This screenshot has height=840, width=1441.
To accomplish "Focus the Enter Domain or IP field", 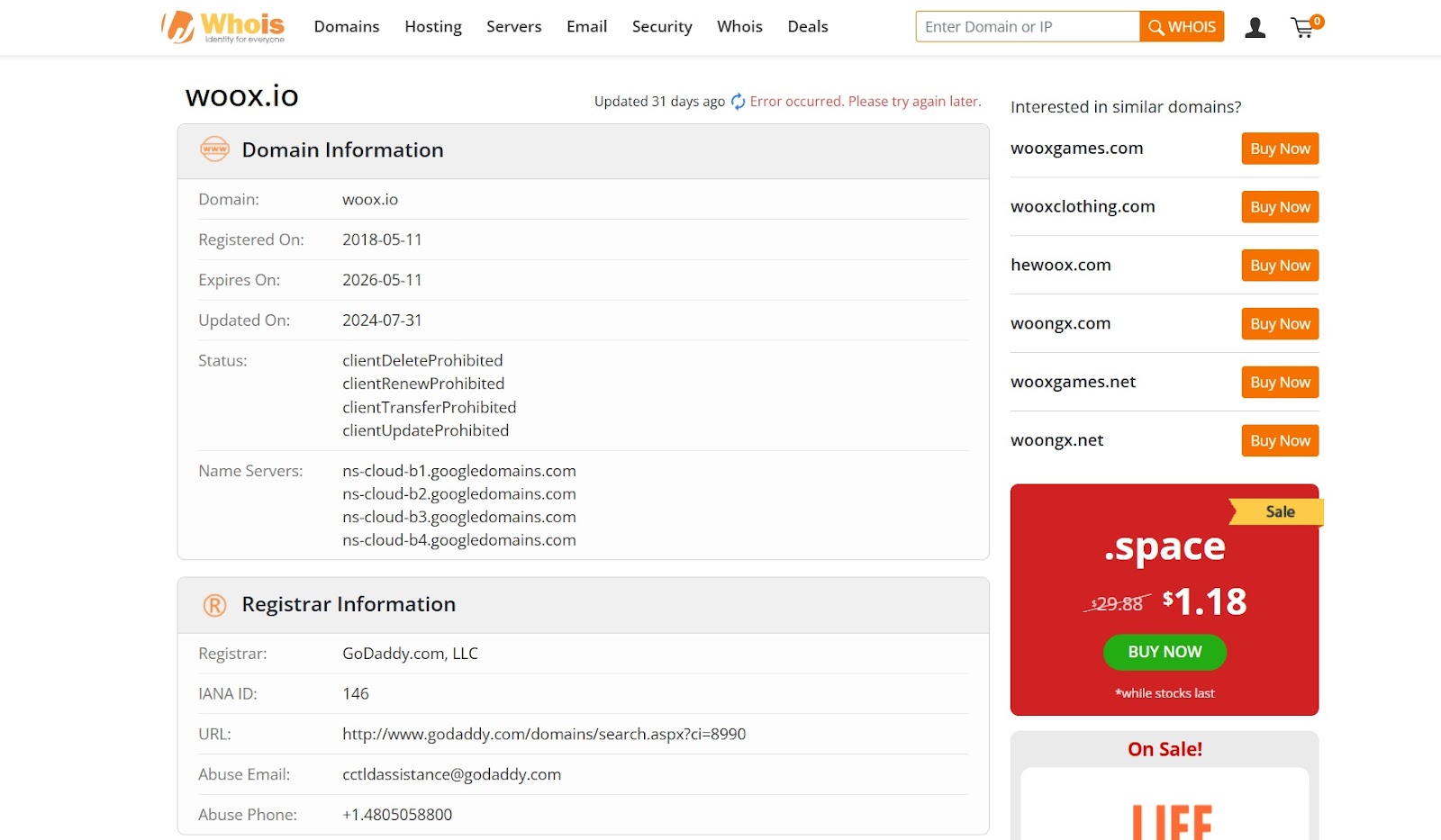I will point(1027,27).
